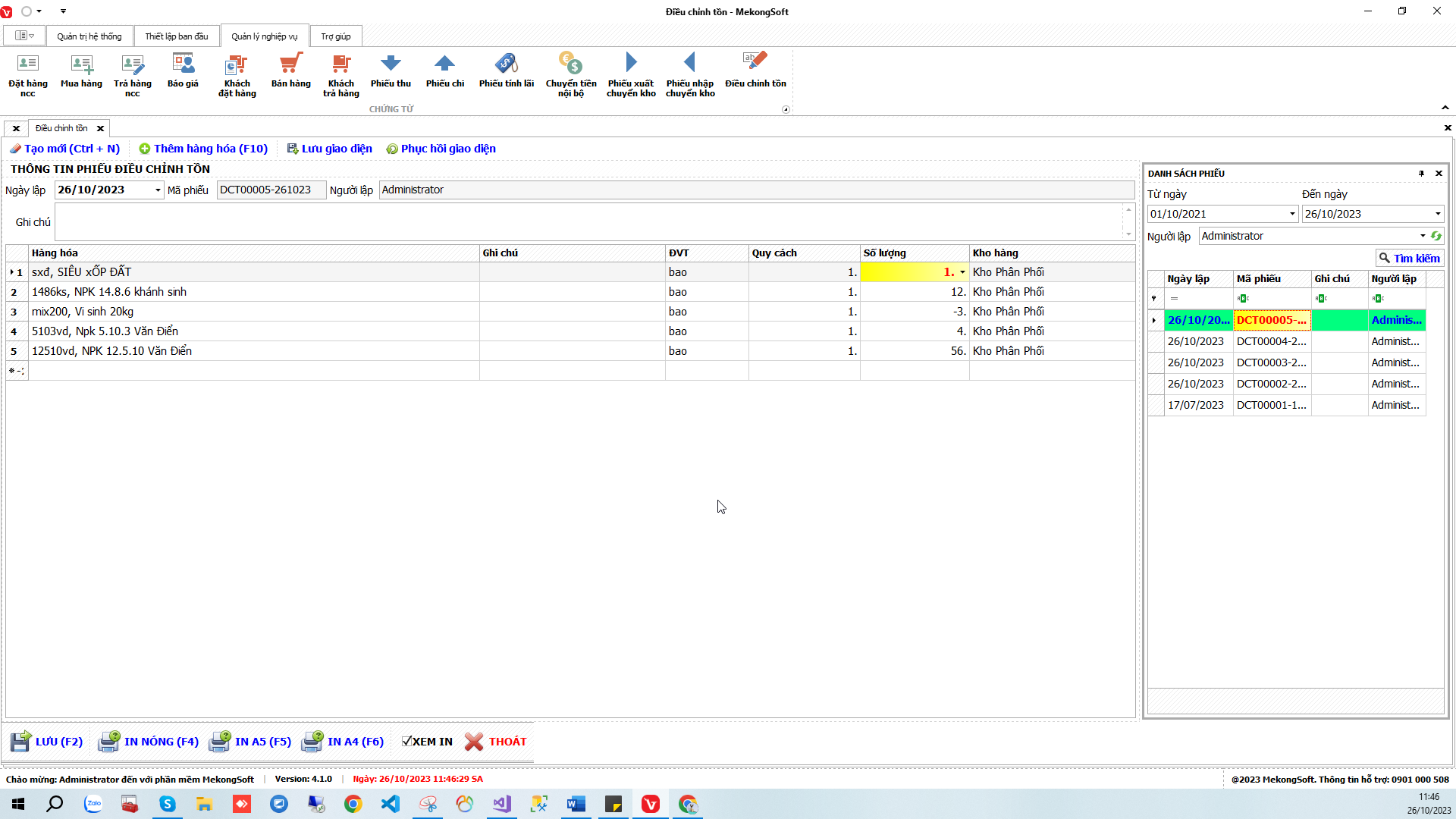Click the Bán hàng shopping cart icon

[x=290, y=72]
